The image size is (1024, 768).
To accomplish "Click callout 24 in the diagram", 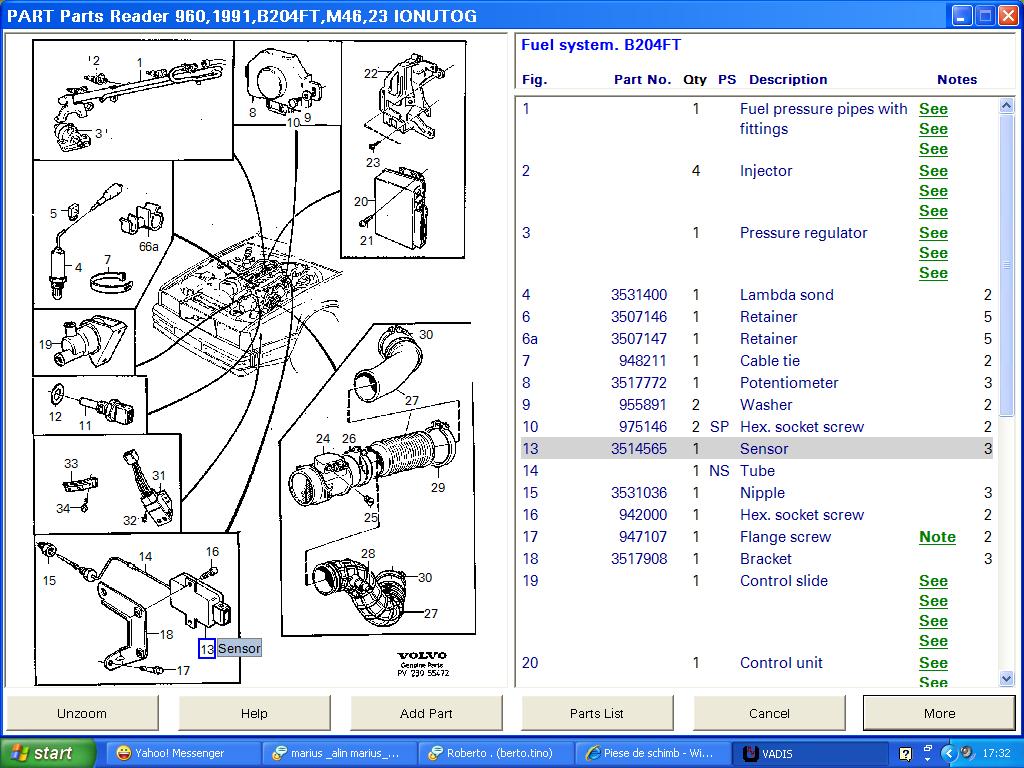I will [x=323, y=439].
